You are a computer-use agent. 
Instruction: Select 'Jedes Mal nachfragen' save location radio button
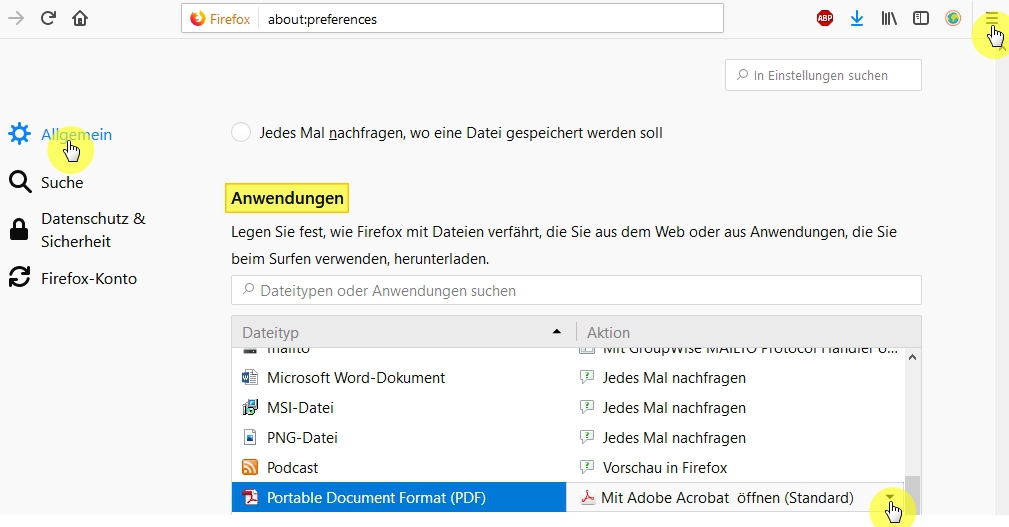click(x=241, y=132)
